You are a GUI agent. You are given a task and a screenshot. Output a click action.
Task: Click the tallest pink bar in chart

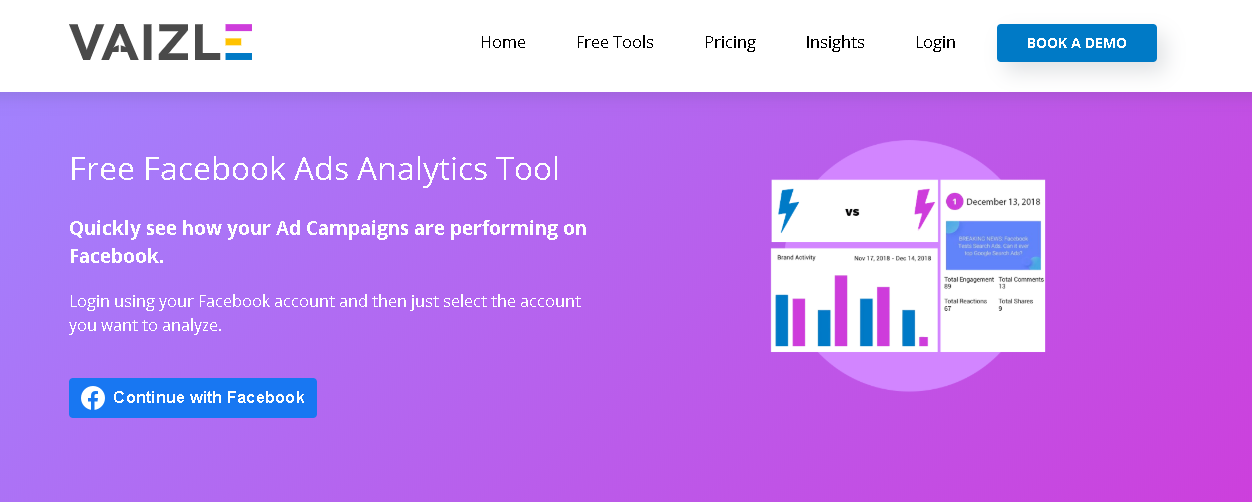(x=841, y=310)
